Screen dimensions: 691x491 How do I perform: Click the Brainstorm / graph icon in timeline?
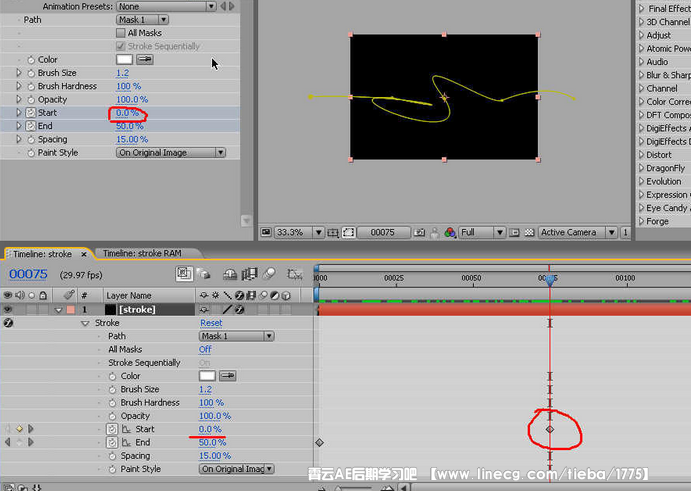(x=294, y=275)
